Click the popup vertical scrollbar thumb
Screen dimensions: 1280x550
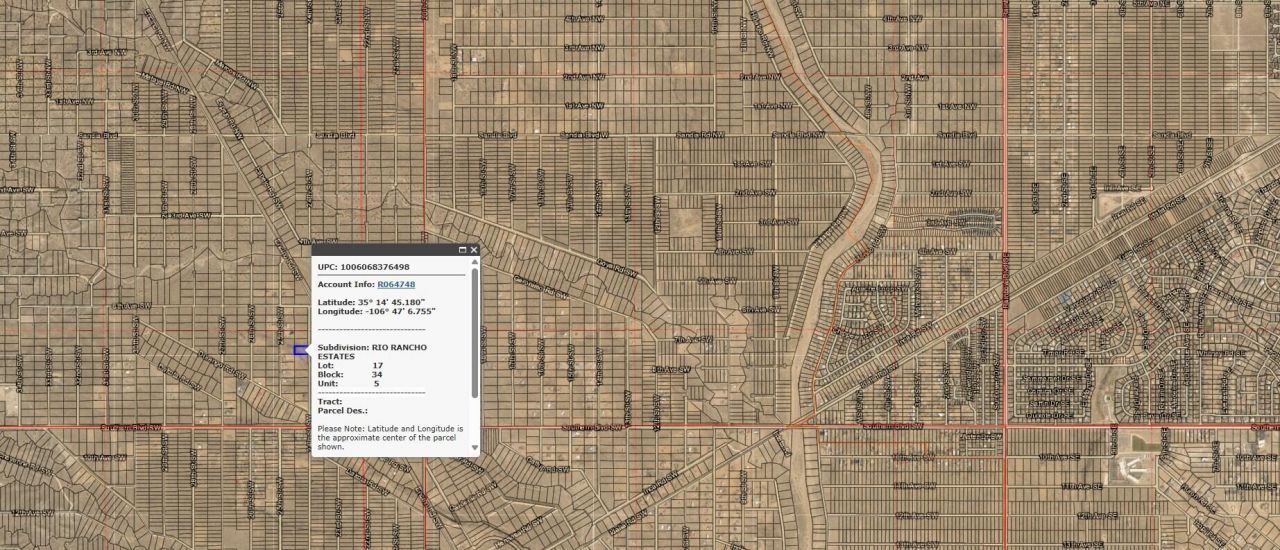474,330
